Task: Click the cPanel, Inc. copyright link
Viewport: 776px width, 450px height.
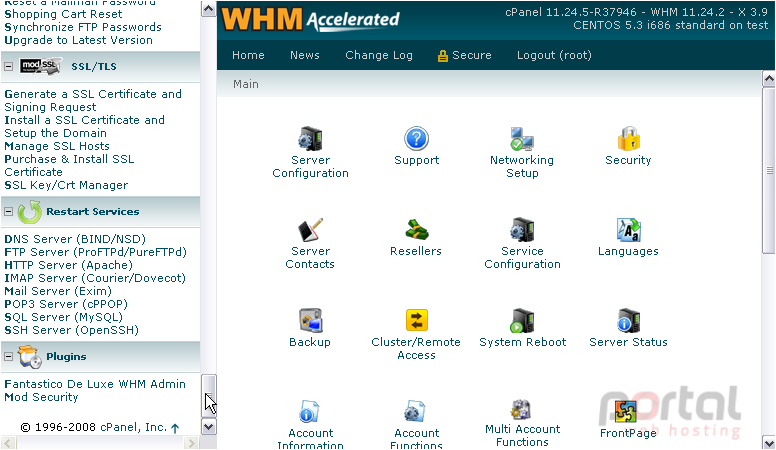Action: click(x=134, y=427)
